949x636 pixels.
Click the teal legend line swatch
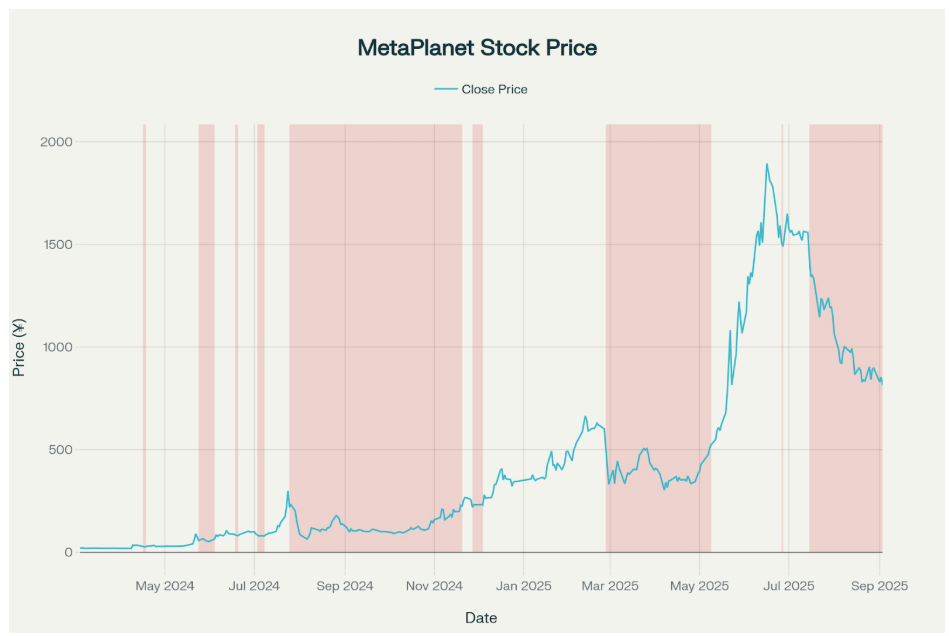tap(446, 90)
